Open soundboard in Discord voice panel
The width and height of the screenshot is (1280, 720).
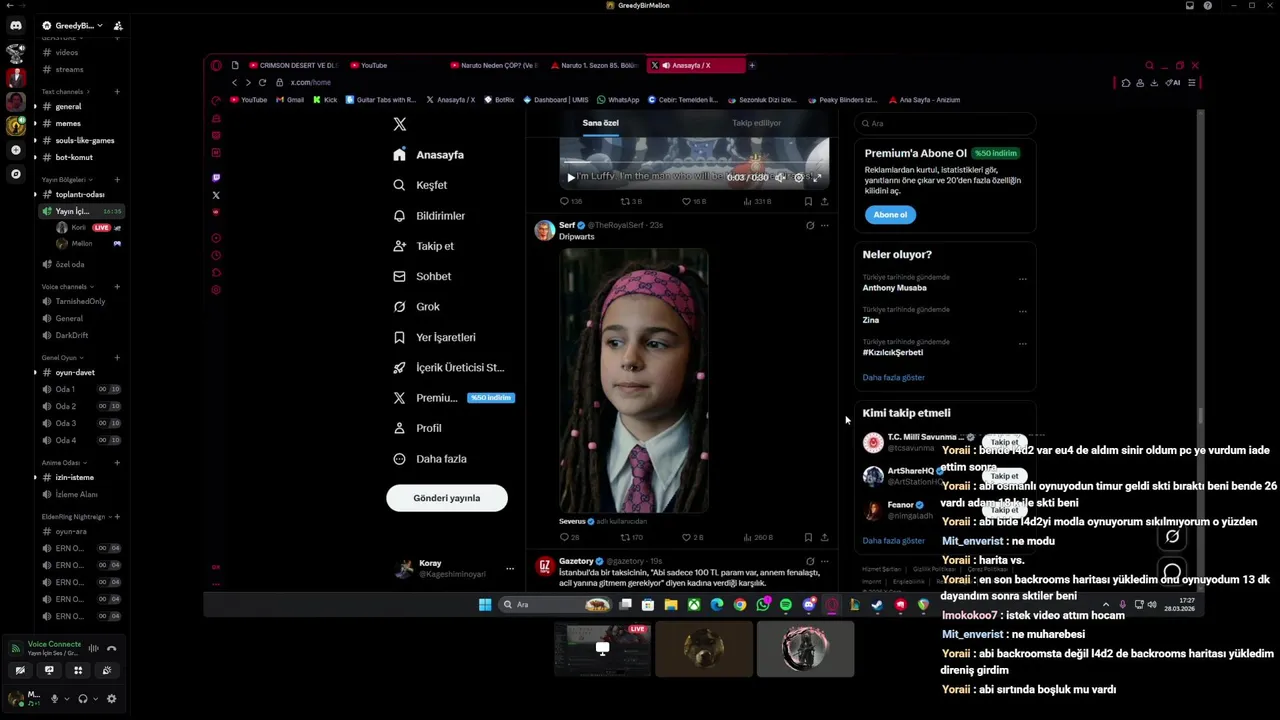click(x=107, y=671)
